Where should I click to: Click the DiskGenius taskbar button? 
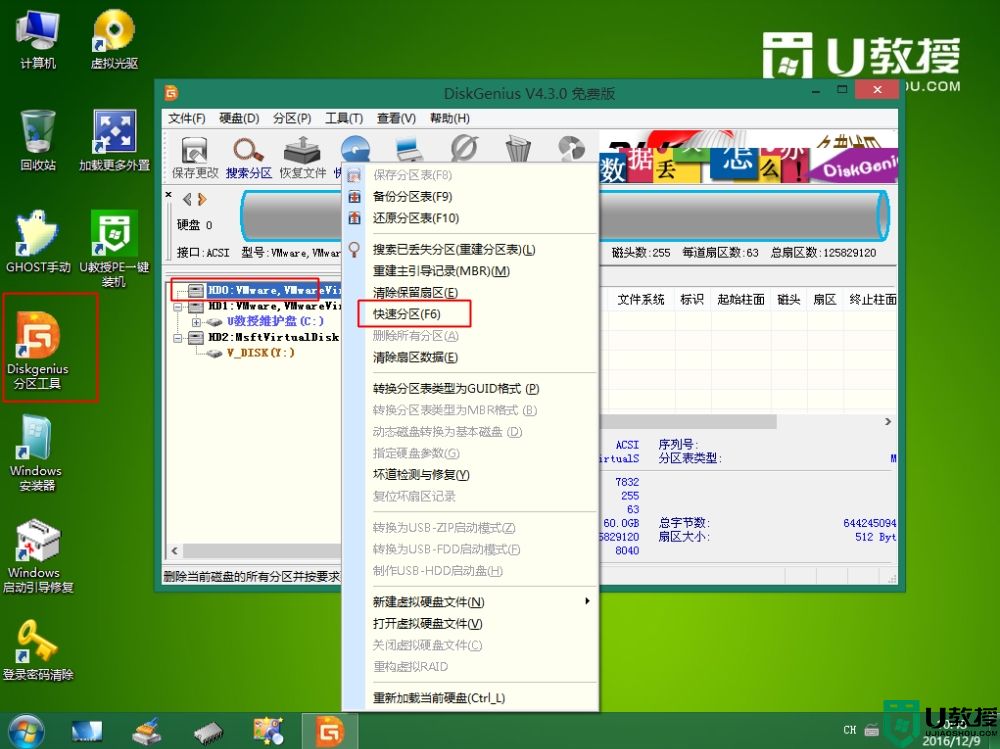pyautogui.click(x=330, y=731)
